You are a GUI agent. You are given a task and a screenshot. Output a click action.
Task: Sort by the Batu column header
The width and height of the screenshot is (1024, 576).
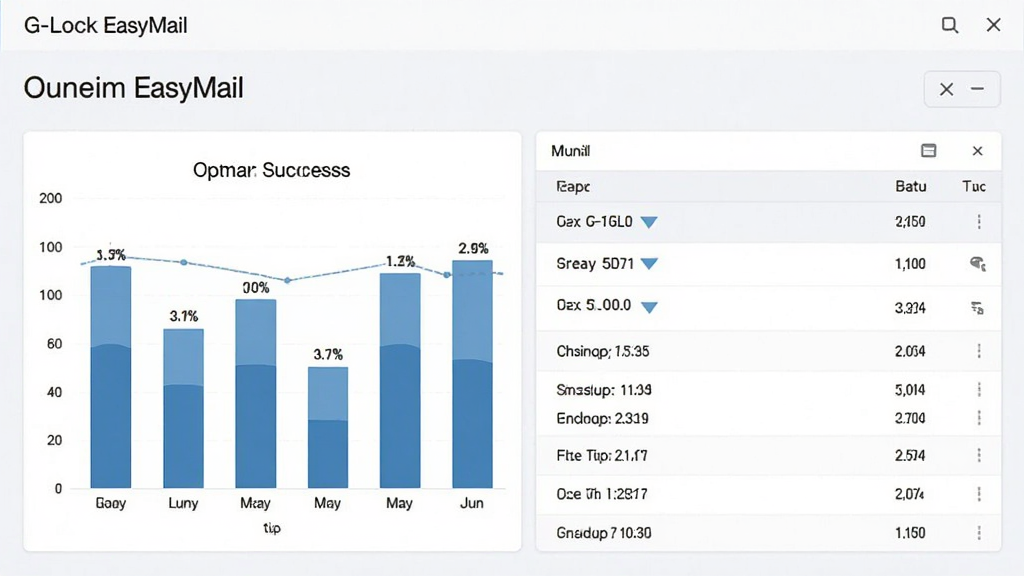tap(910, 187)
